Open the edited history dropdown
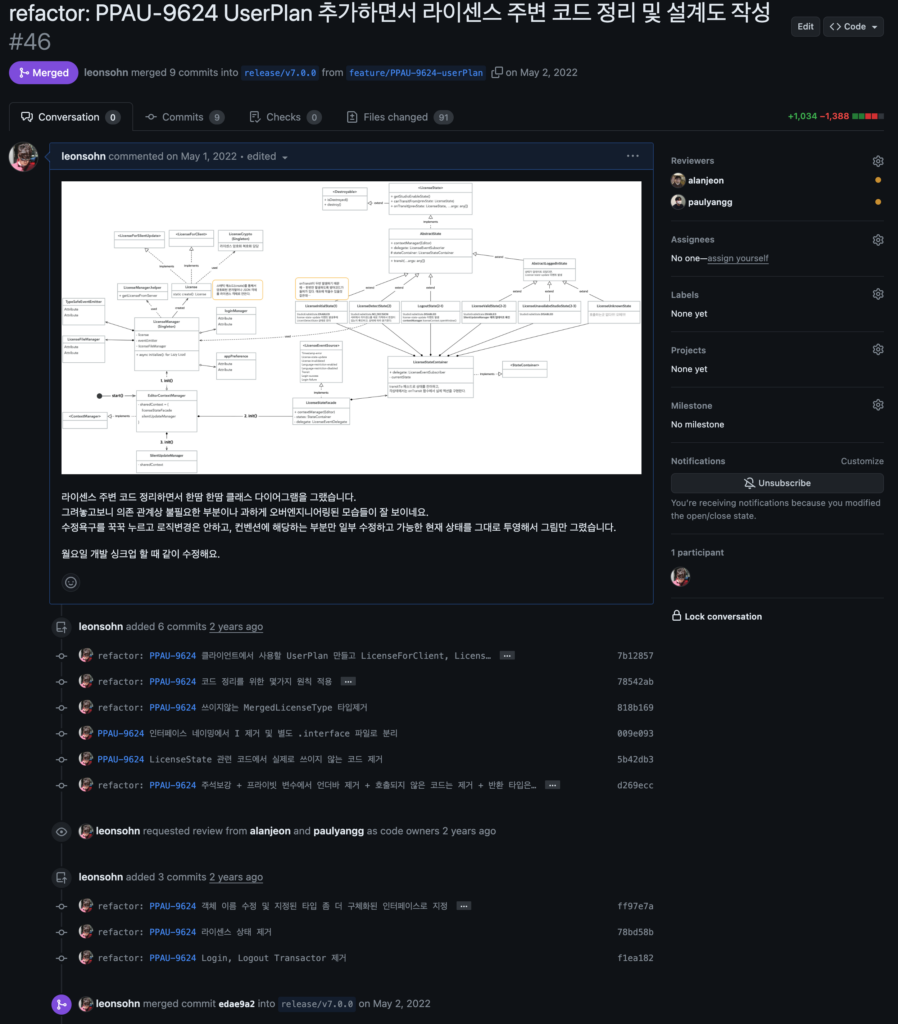Viewport: 898px width, 1024px height. 284,157
